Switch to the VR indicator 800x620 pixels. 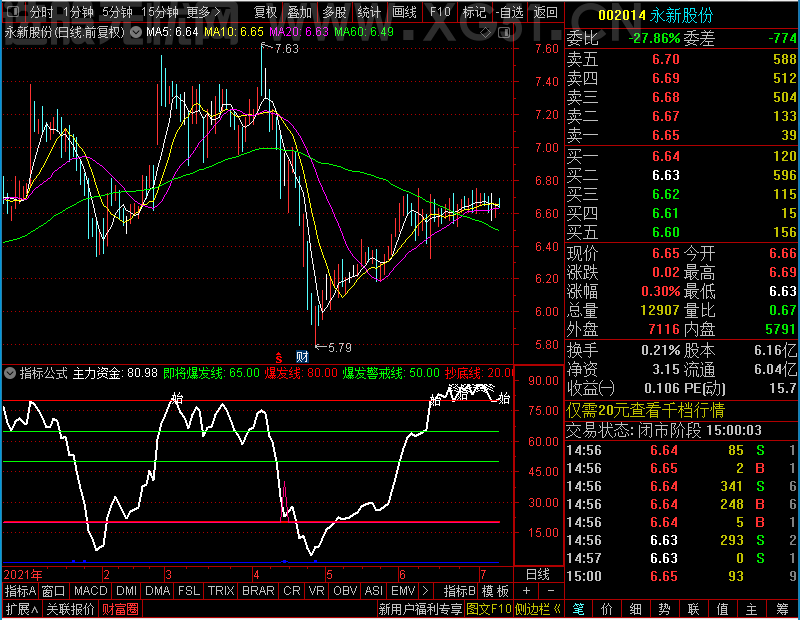(x=316, y=591)
